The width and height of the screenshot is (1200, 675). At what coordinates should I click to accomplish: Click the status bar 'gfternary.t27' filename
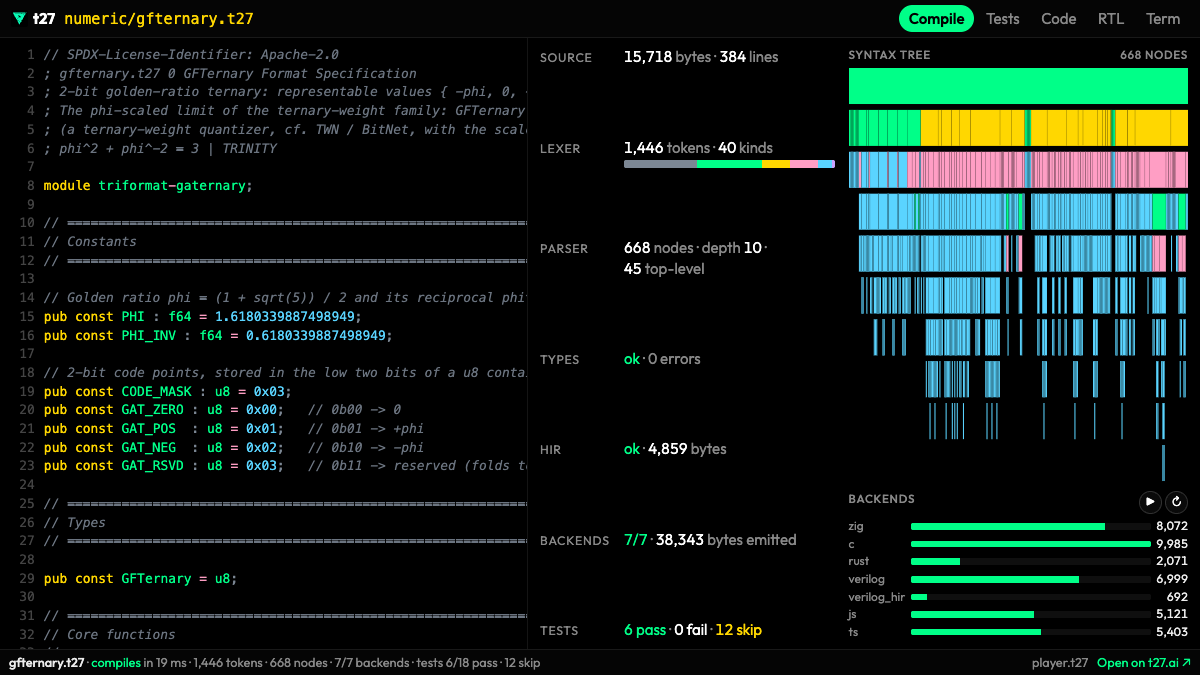47,663
